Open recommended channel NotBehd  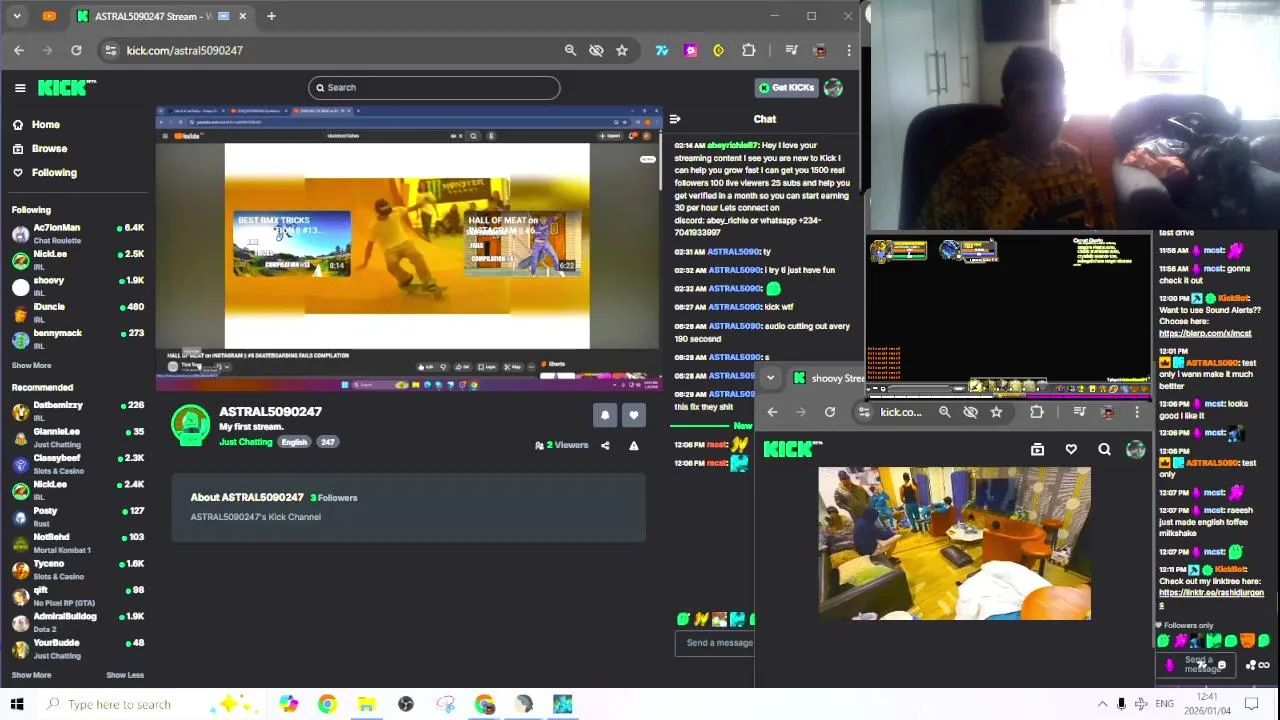pyautogui.click(x=78, y=542)
